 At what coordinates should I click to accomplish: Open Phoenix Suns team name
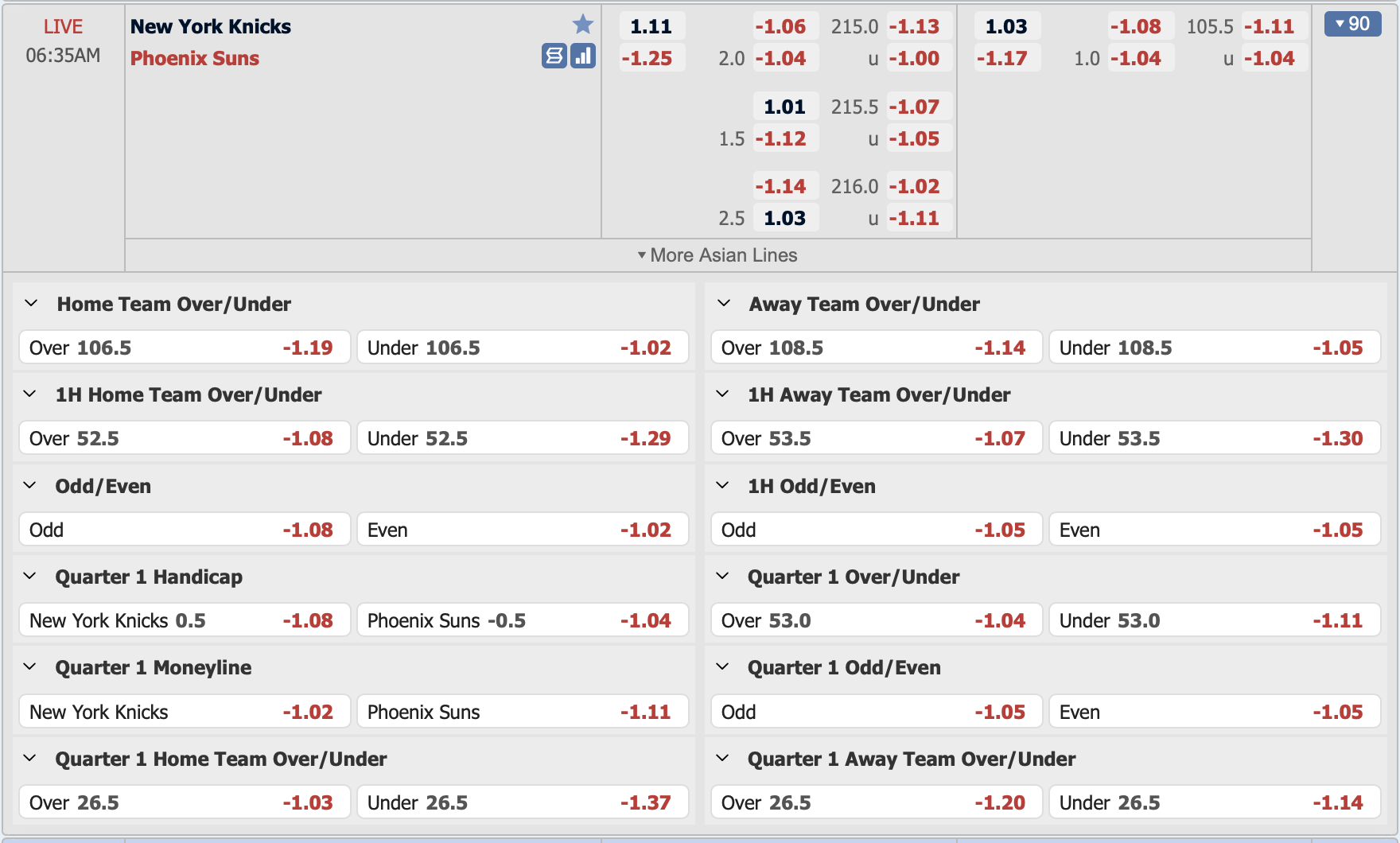pyautogui.click(x=195, y=58)
